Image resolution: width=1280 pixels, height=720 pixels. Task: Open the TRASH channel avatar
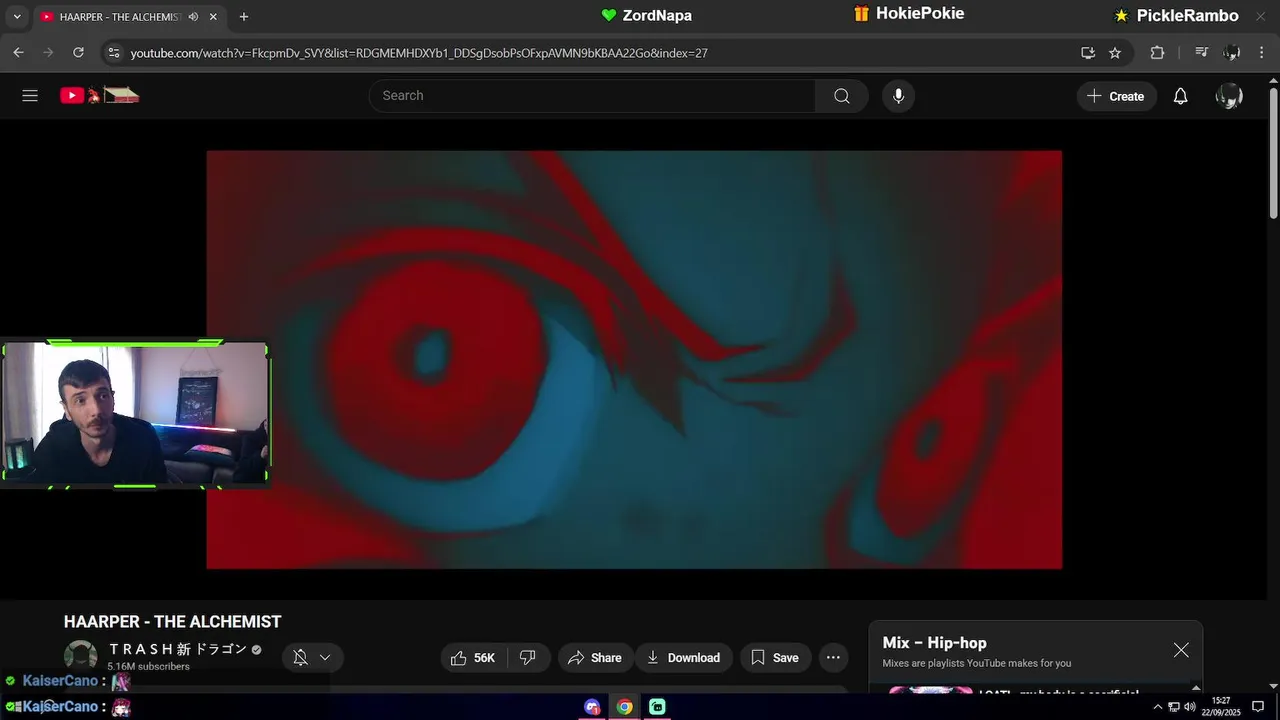coord(80,656)
